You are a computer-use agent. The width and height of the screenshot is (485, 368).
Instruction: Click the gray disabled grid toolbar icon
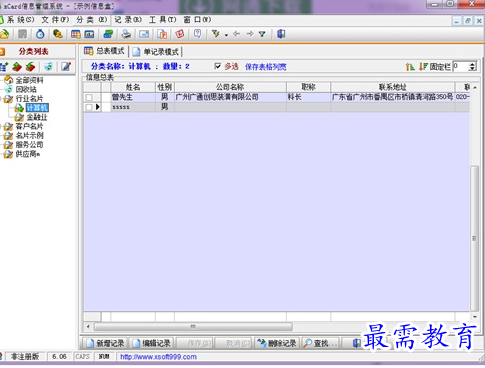[22, 34]
